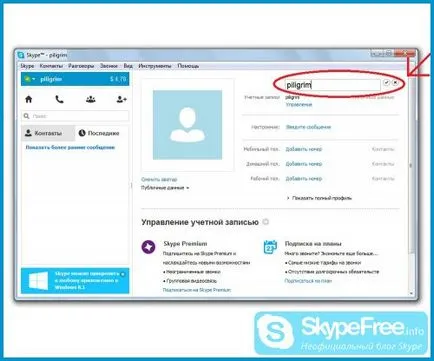
Task: Open the Skype menu in menu bar
Action: (27, 66)
